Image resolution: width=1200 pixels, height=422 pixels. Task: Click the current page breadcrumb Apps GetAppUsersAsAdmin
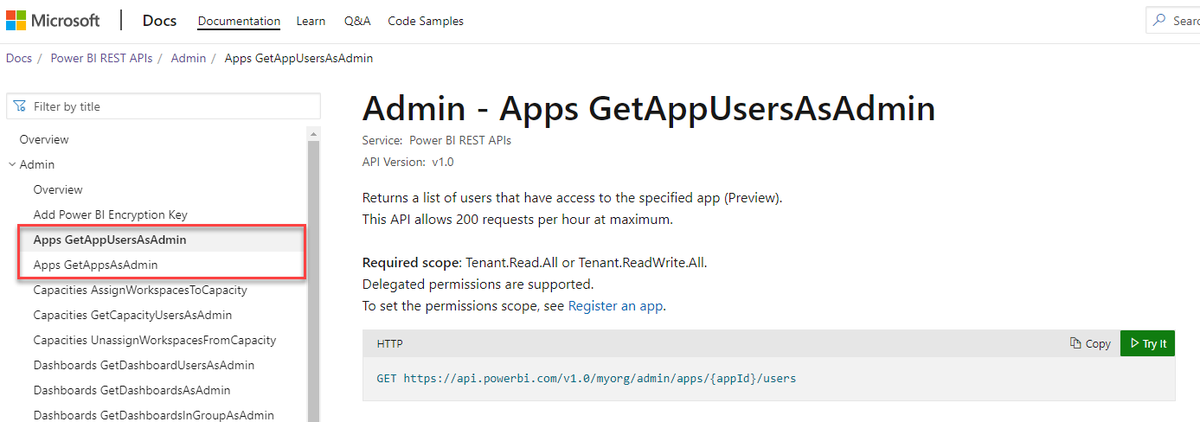coord(299,58)
